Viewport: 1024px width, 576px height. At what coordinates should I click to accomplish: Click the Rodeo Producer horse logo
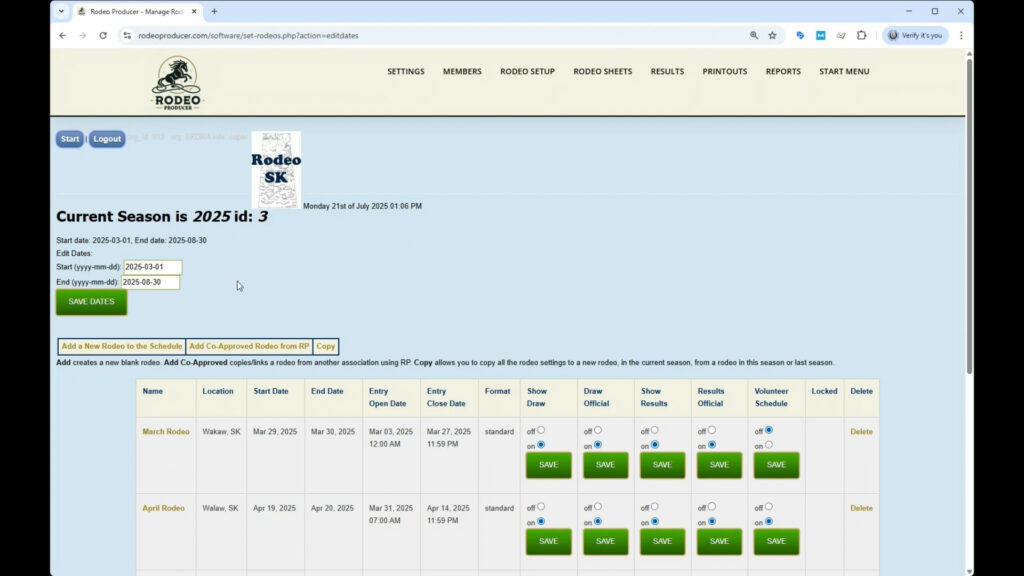tap(176, 82)
